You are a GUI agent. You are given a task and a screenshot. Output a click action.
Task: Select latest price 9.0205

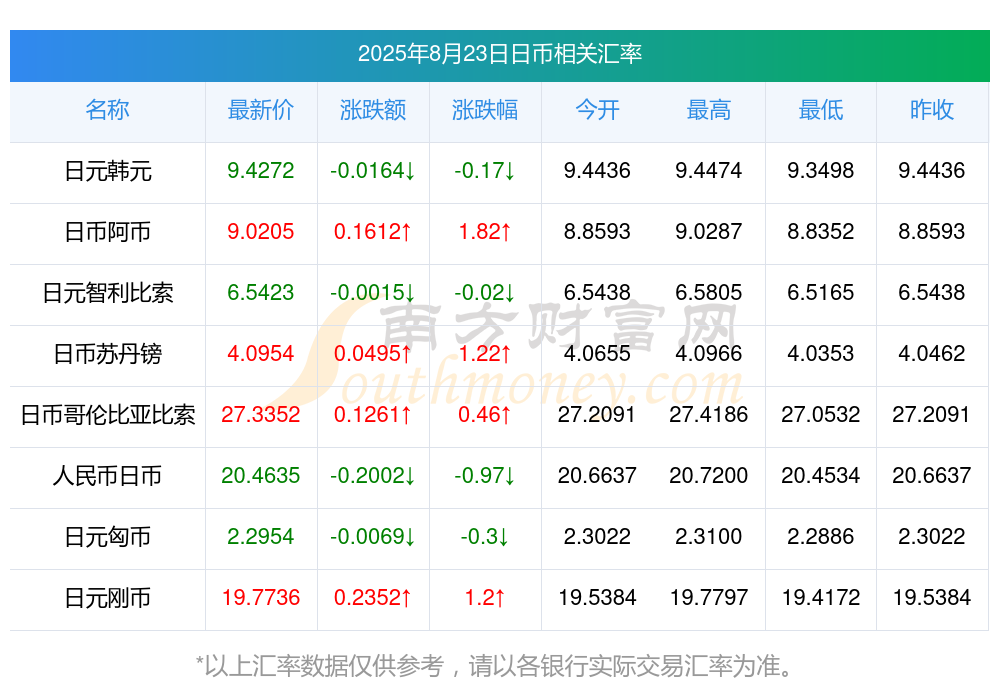tap(261, 231)
